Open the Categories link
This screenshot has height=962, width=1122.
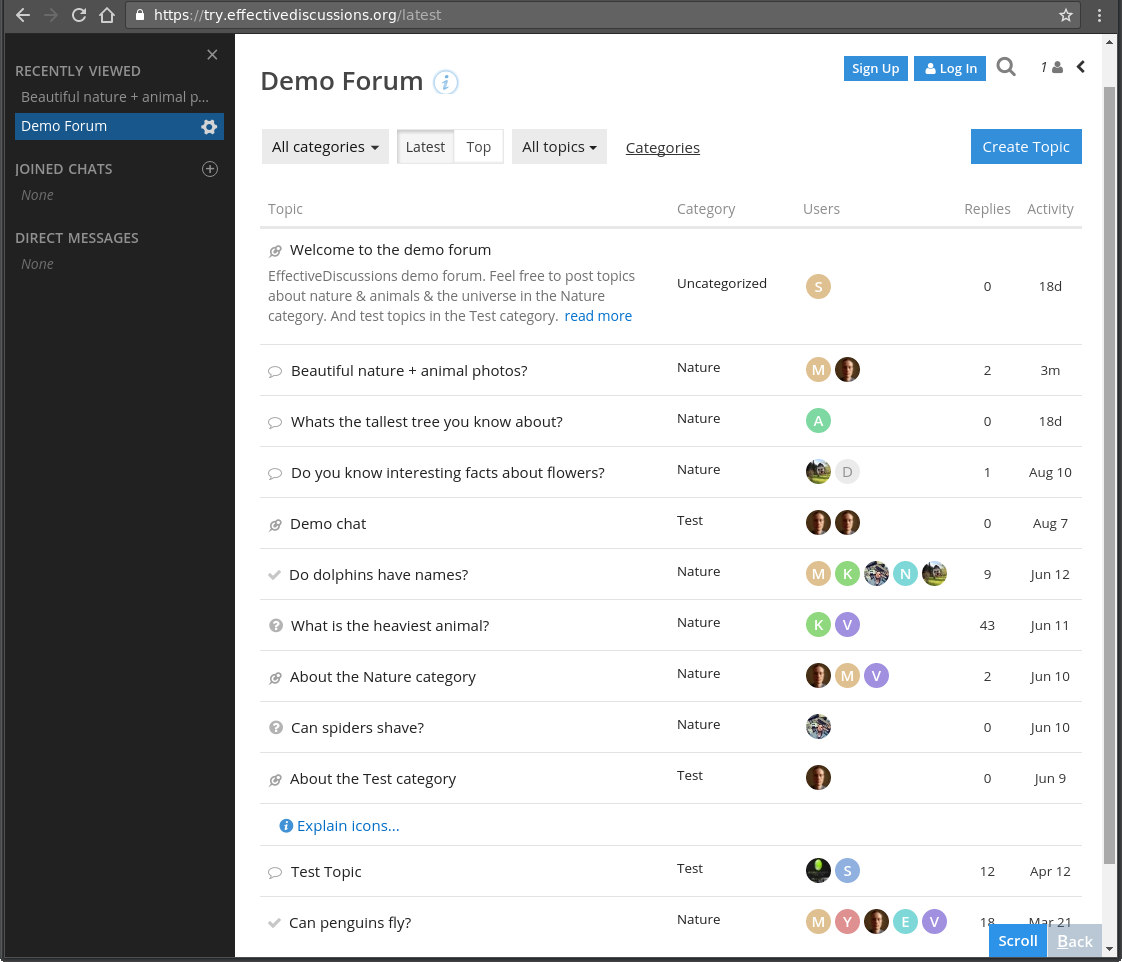click(663, 147)
